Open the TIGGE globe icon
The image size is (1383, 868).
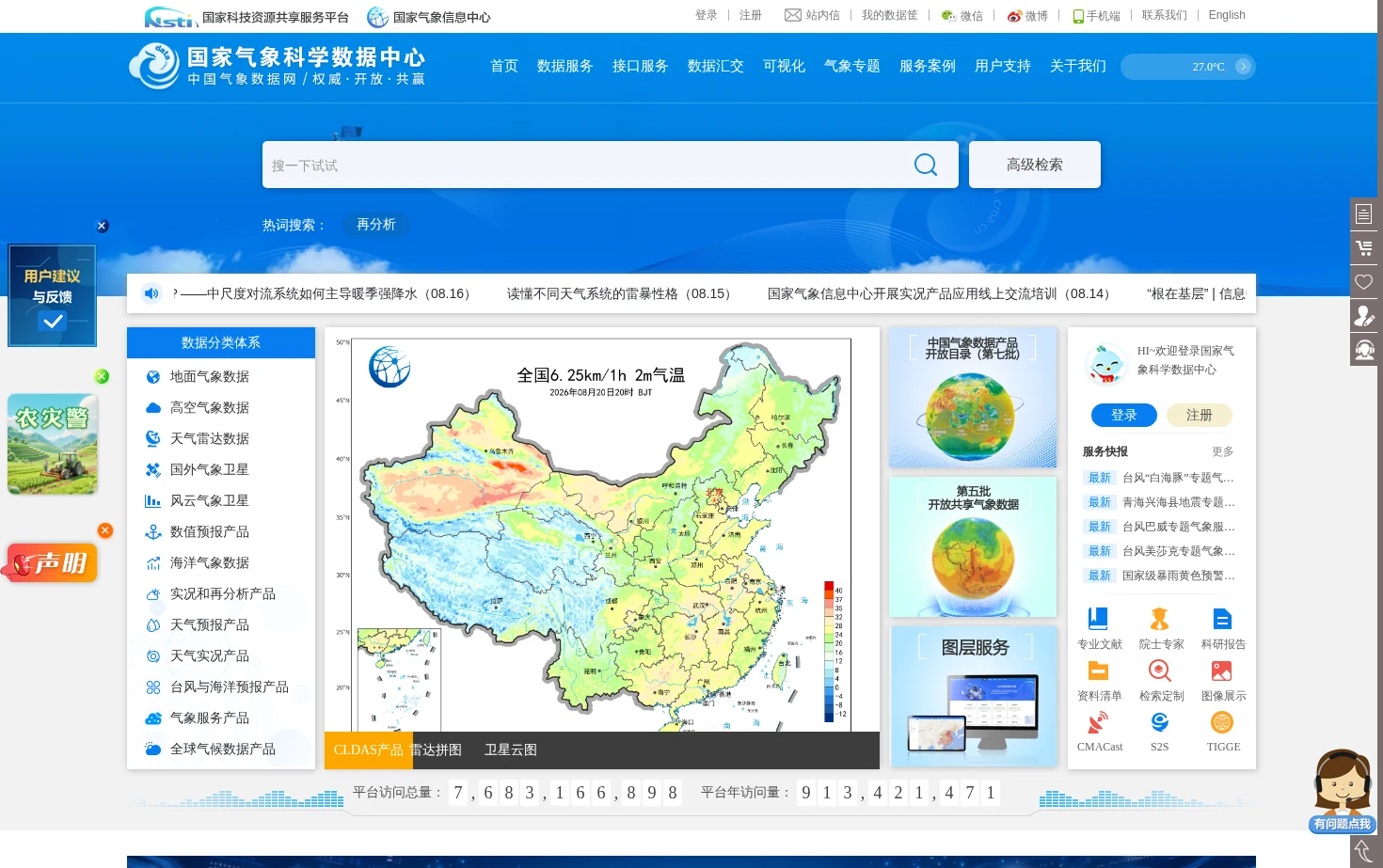pyautogui.click(x=1222, y=722)
